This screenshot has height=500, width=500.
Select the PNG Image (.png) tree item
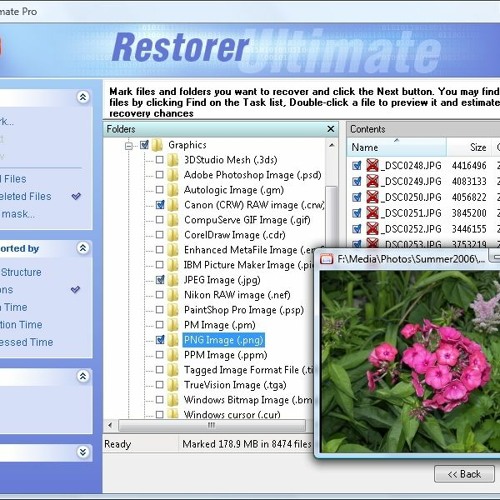(x=223, y=340)
